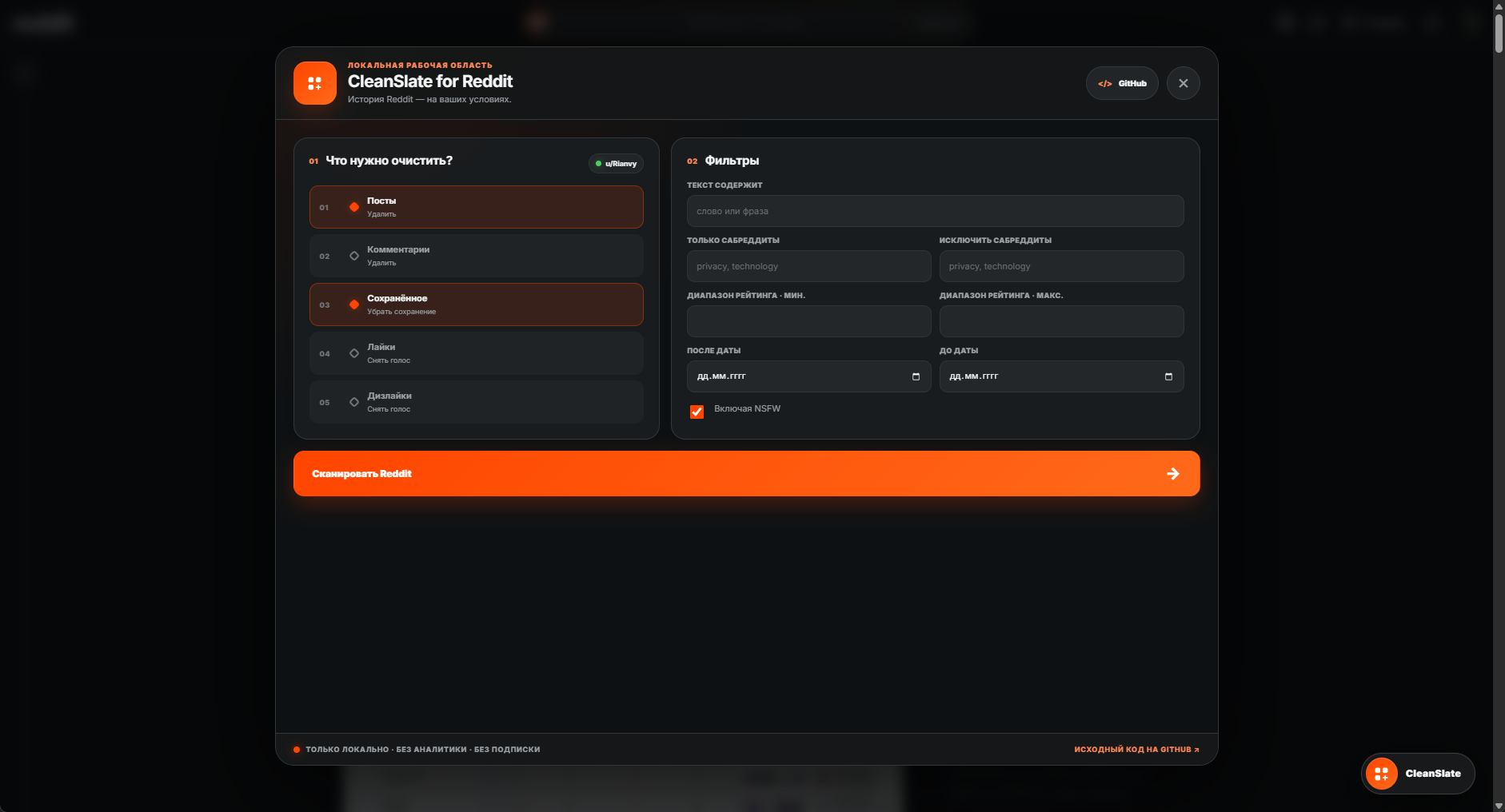Click the scrollbar down arrow
The width and height of the screenshot is (1505, 812).
pos(1499,806)
